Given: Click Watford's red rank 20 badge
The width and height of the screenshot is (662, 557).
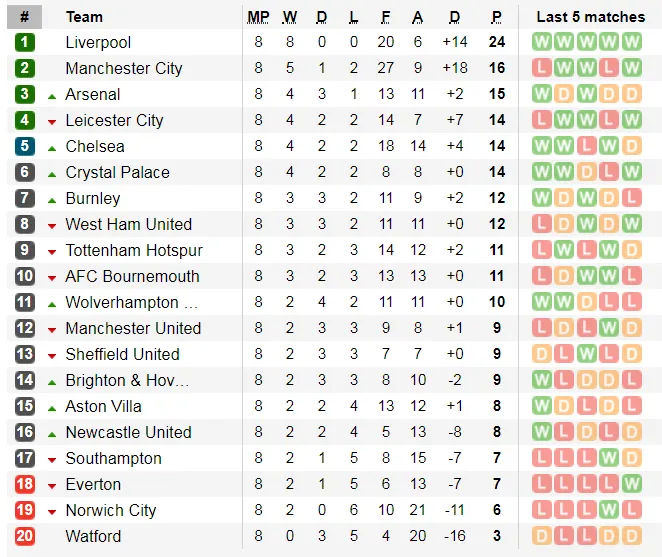Looking at the screenshot, I should click(x=25, y=536).
